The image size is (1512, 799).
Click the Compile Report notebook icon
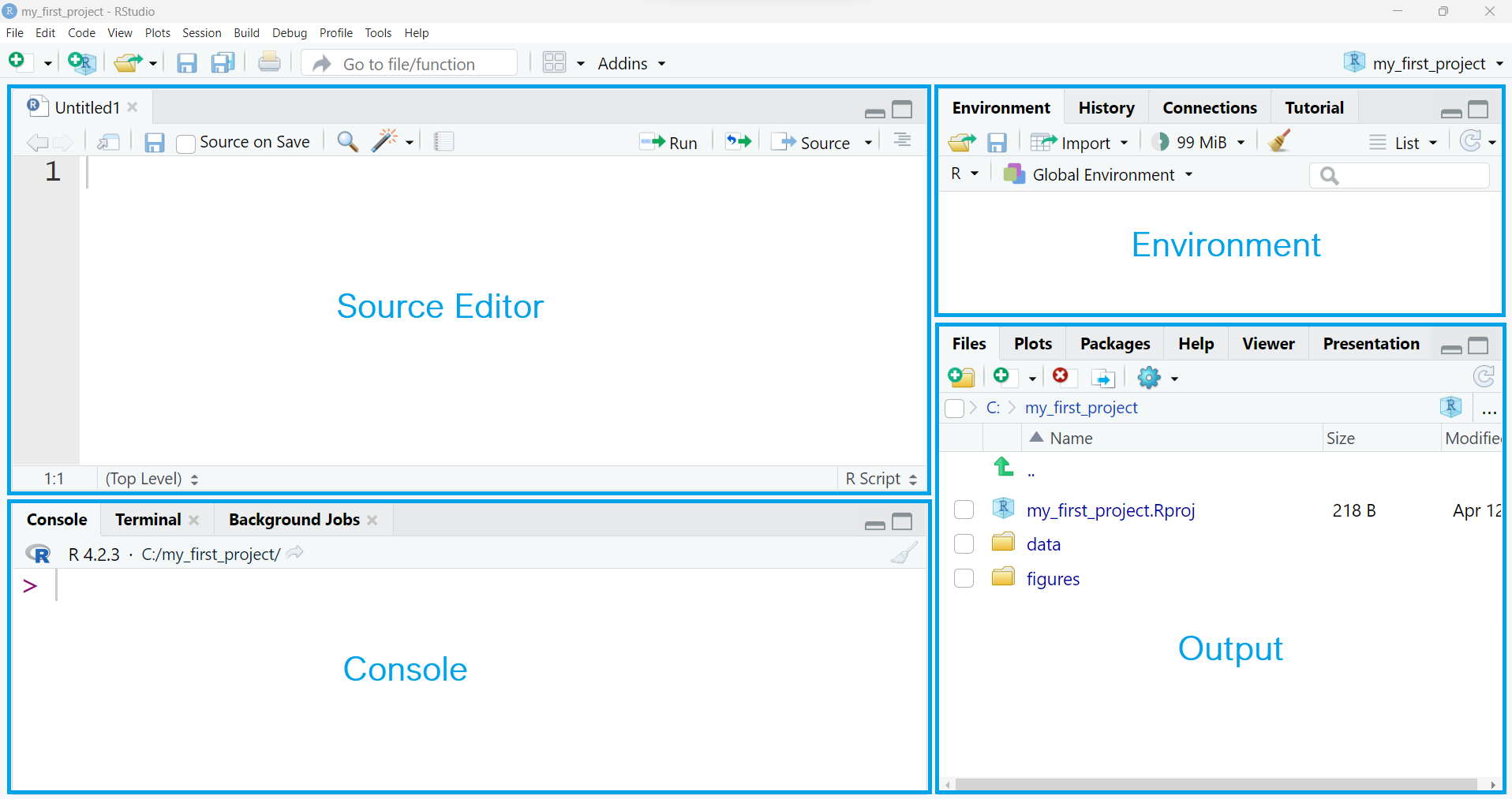443,142
